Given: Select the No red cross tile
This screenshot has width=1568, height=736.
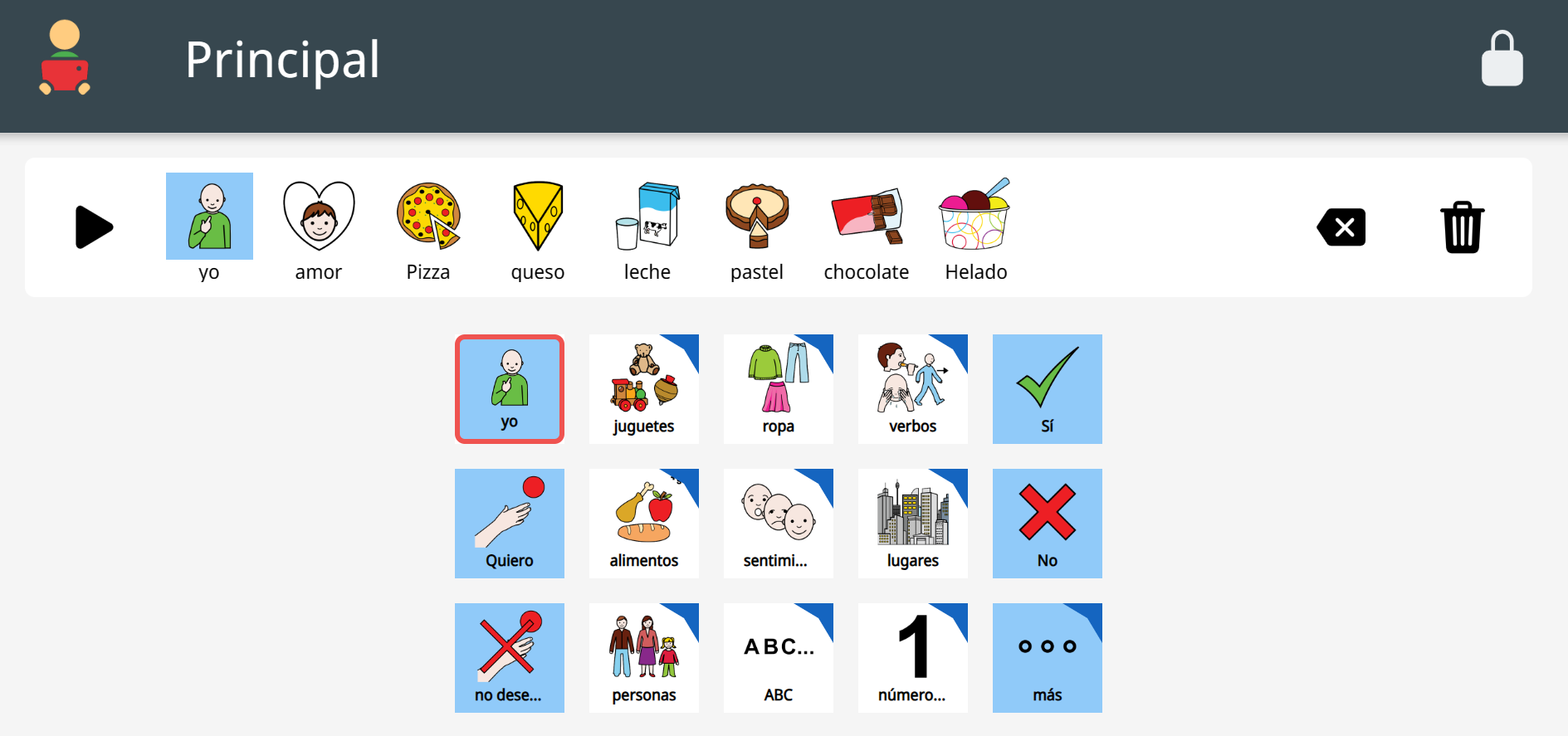Looking at the screenshot, I should coord(1048,524).
